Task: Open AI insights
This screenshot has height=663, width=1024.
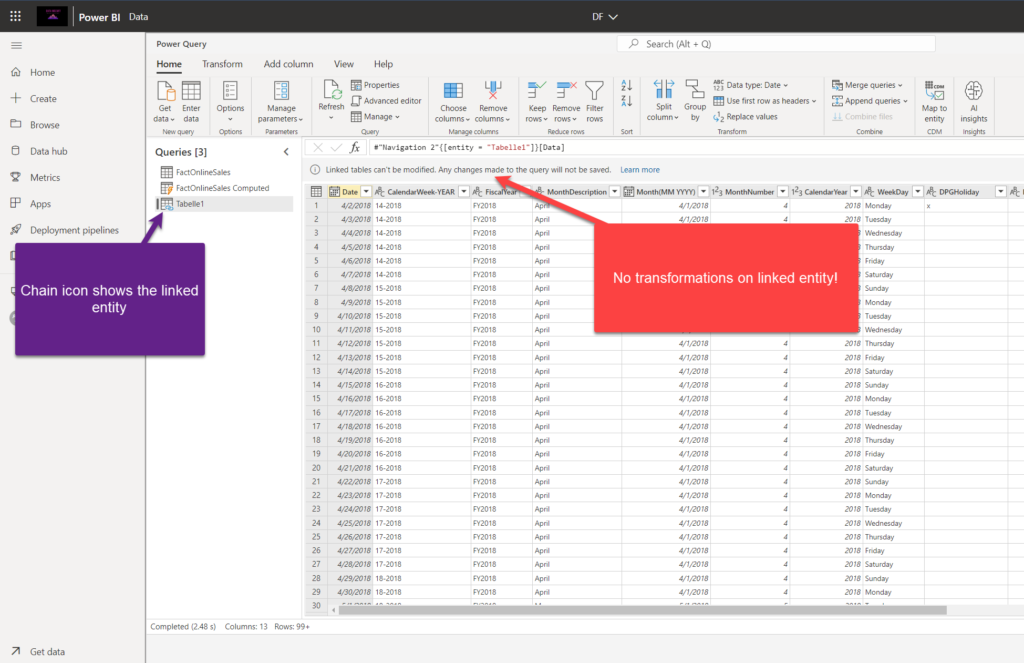Action: click(974, 101)
